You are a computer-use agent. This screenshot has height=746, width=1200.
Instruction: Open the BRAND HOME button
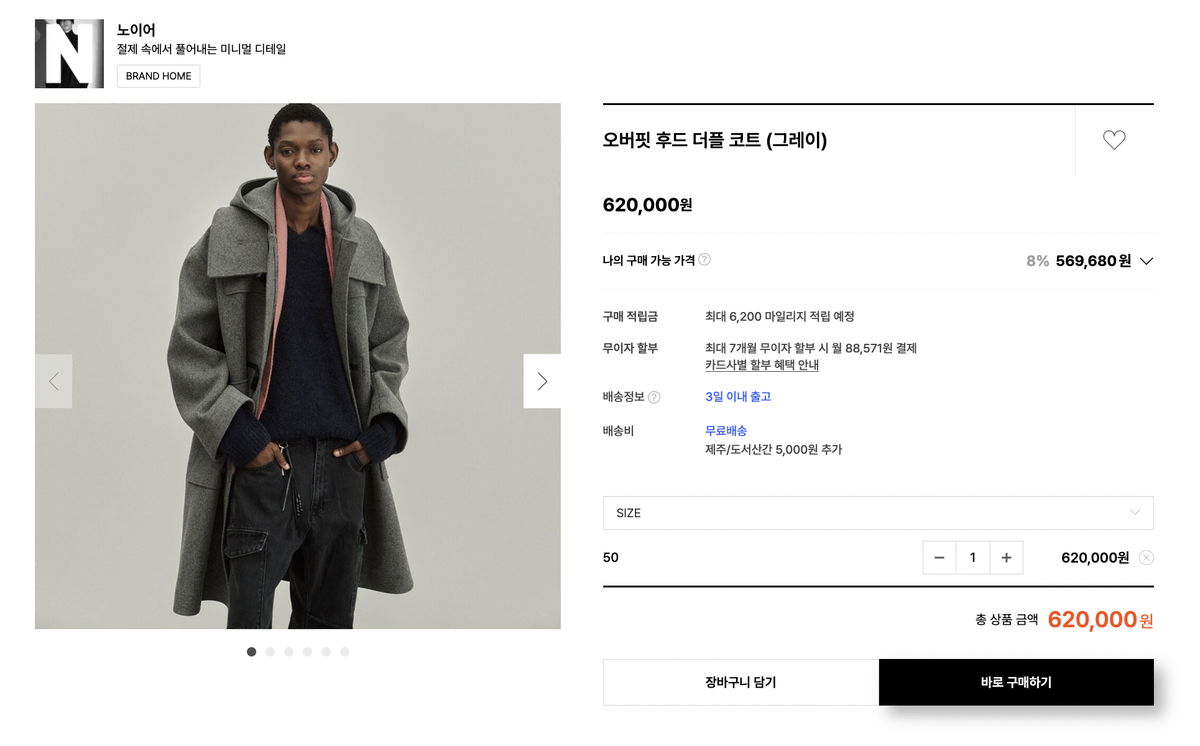tap(158, 76)
